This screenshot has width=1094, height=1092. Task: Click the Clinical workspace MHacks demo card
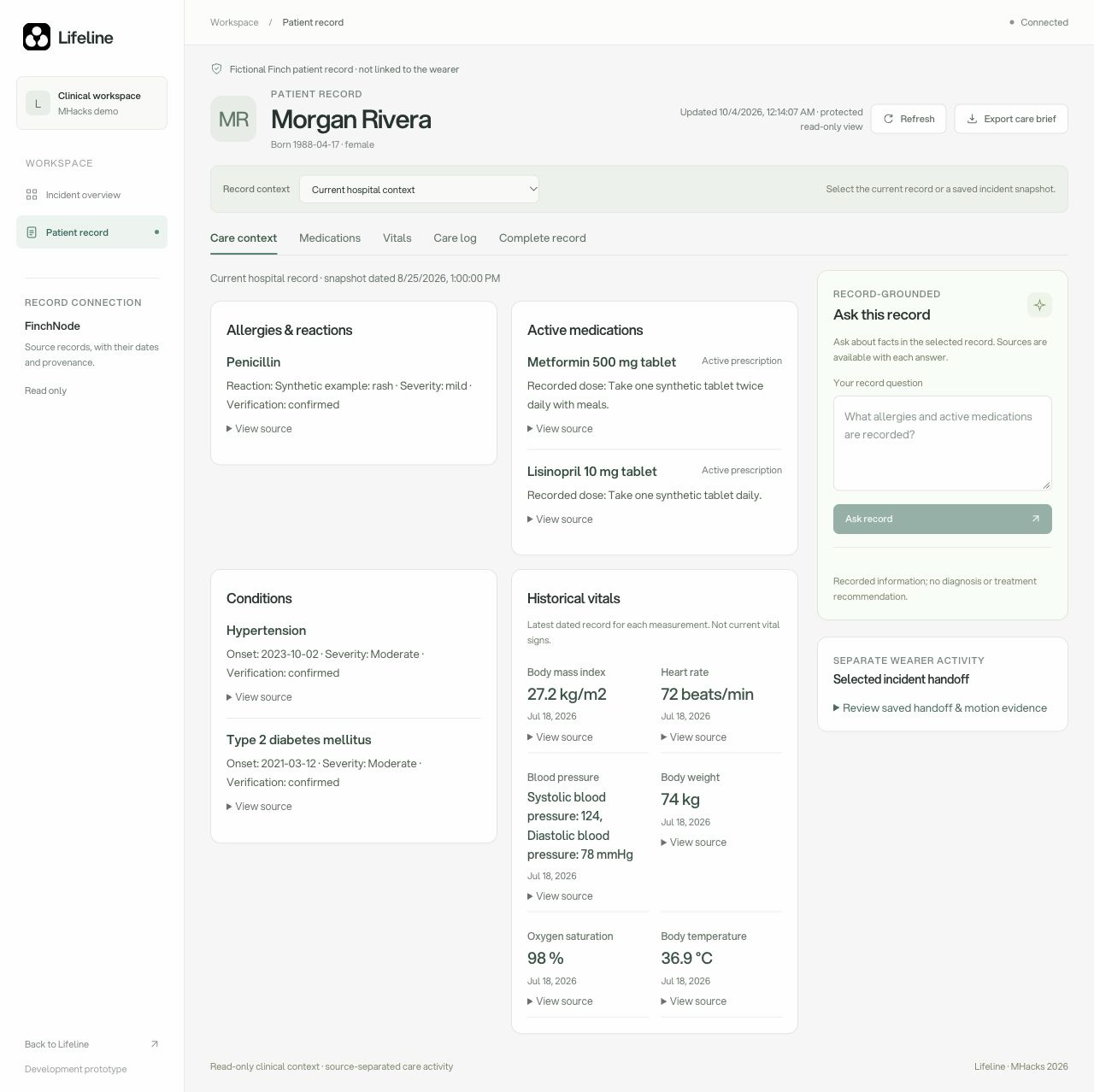tap(91, 103)
